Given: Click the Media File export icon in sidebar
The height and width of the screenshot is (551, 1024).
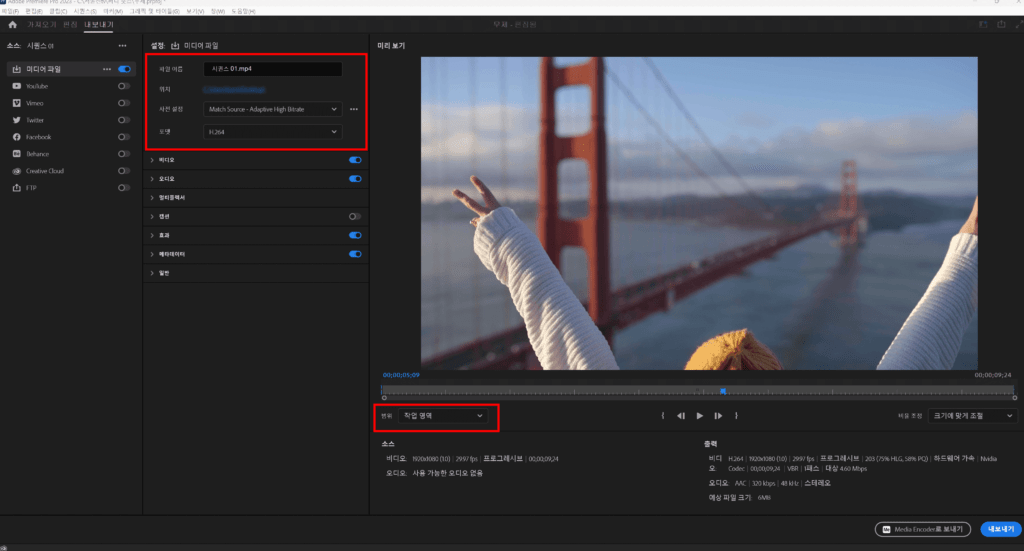Looking at the screenshot, I should coord(16,69).
